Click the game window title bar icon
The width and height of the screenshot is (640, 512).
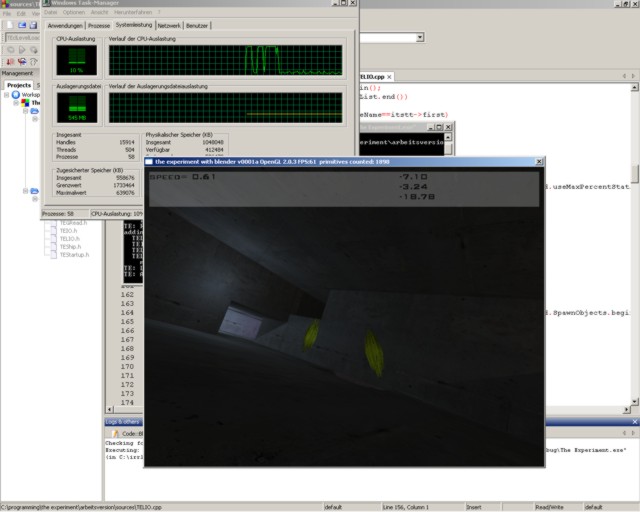pos(148,161)
